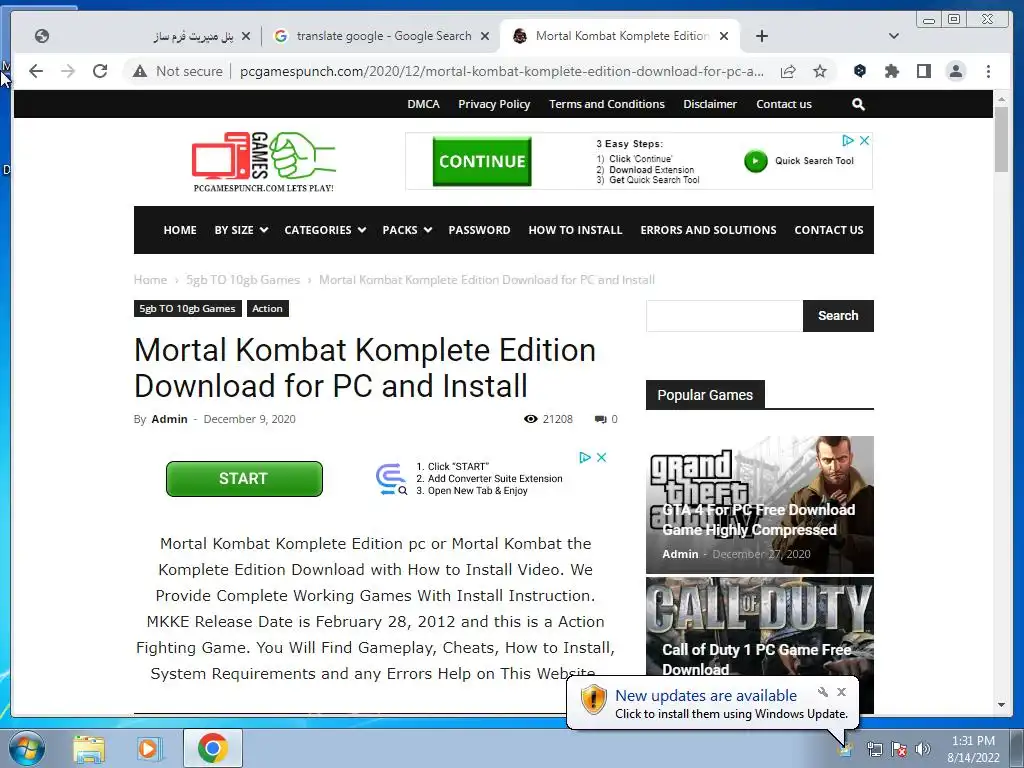The image size is (1024, 768).
Task: Open Terms and Conditions link
Action: [607, 104]
